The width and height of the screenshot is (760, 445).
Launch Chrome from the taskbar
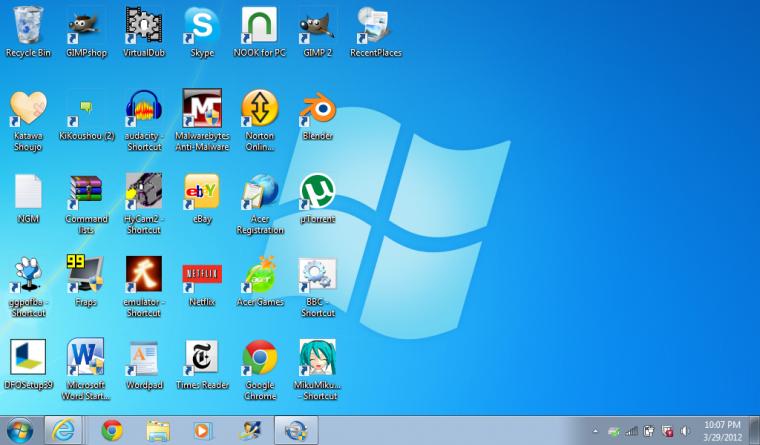112,430
